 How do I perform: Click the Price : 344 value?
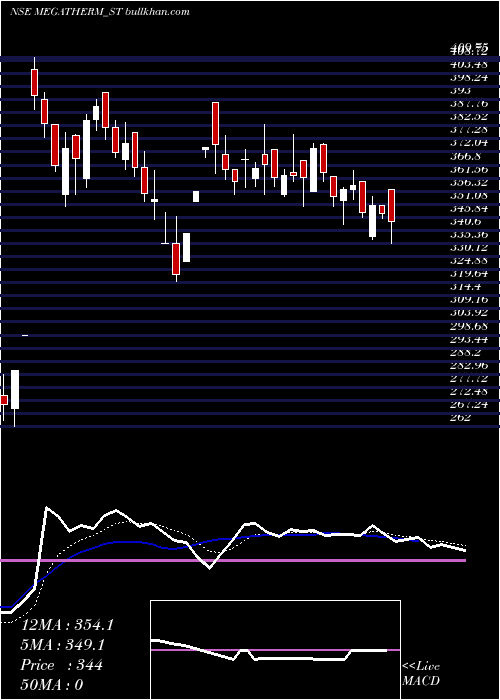tap(62, 665)
